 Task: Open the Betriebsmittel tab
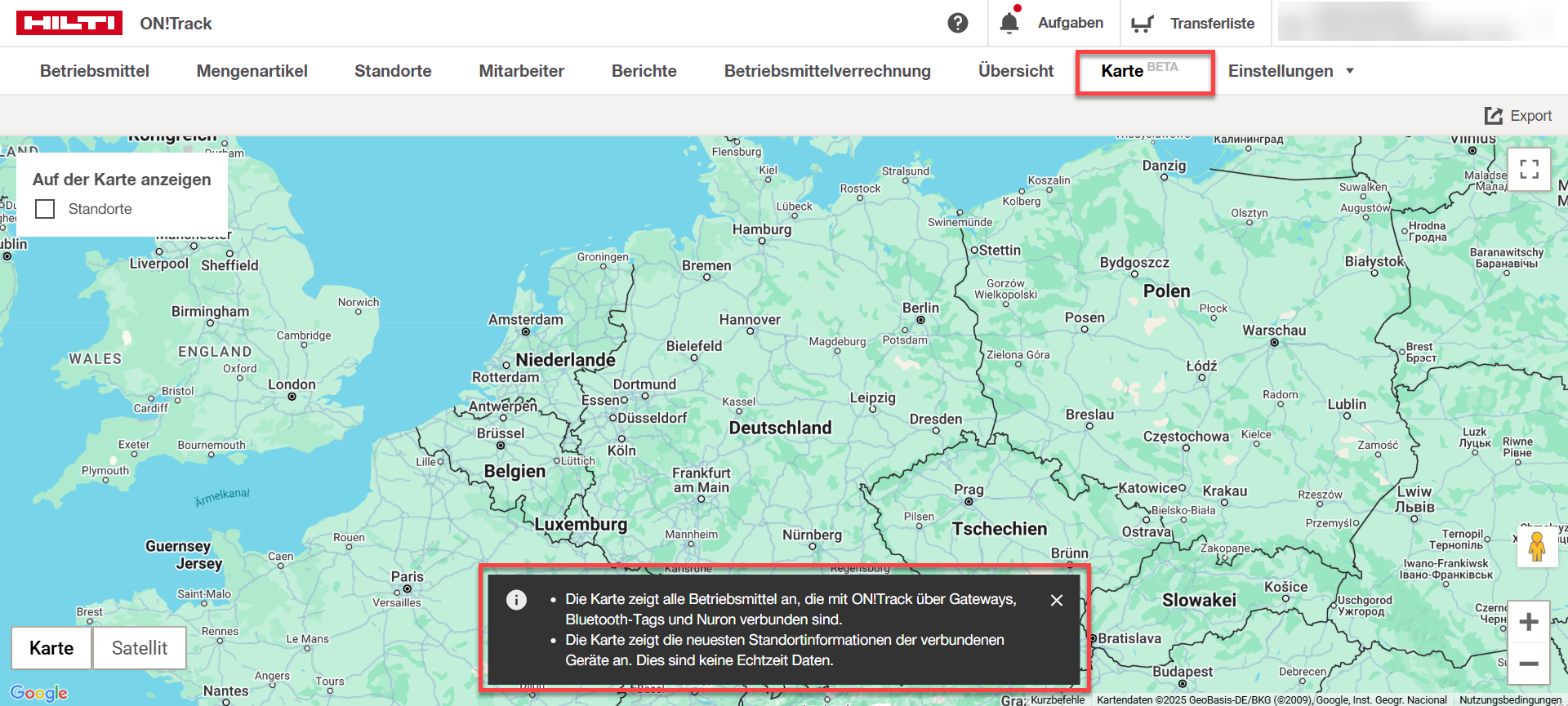[95, 71]
